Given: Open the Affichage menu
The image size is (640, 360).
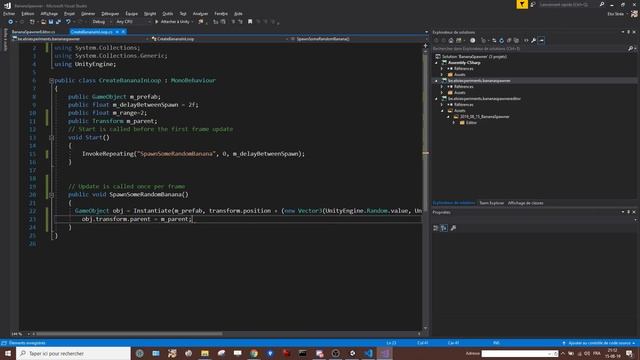Looking at the screenshot, I should (x=49, y=13).
